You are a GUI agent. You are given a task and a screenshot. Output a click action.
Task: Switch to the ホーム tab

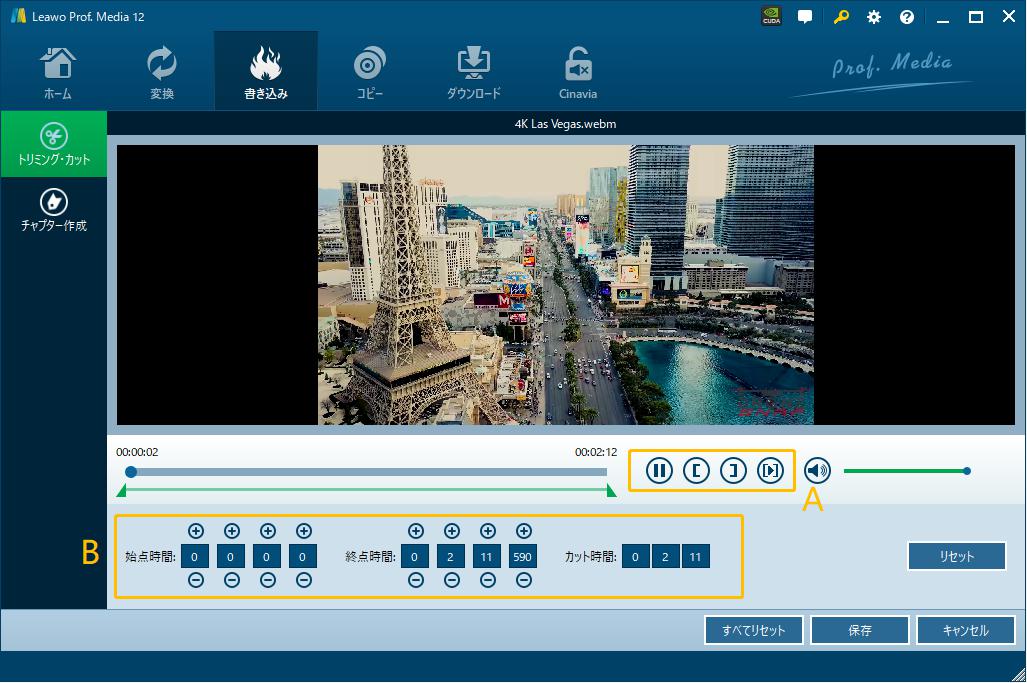click(x=57, y=73)
